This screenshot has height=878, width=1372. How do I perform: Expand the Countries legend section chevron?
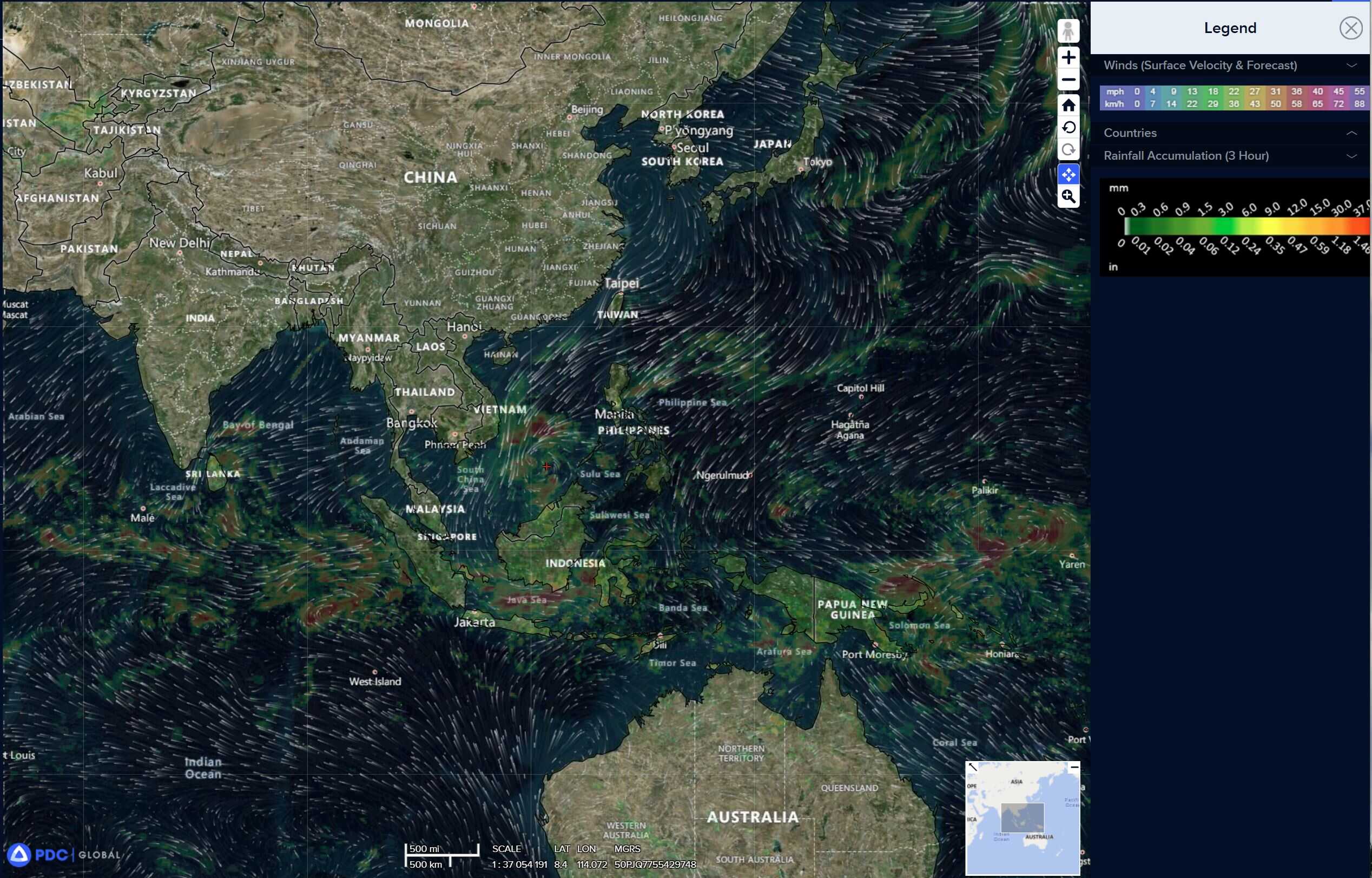point(1351,133)
